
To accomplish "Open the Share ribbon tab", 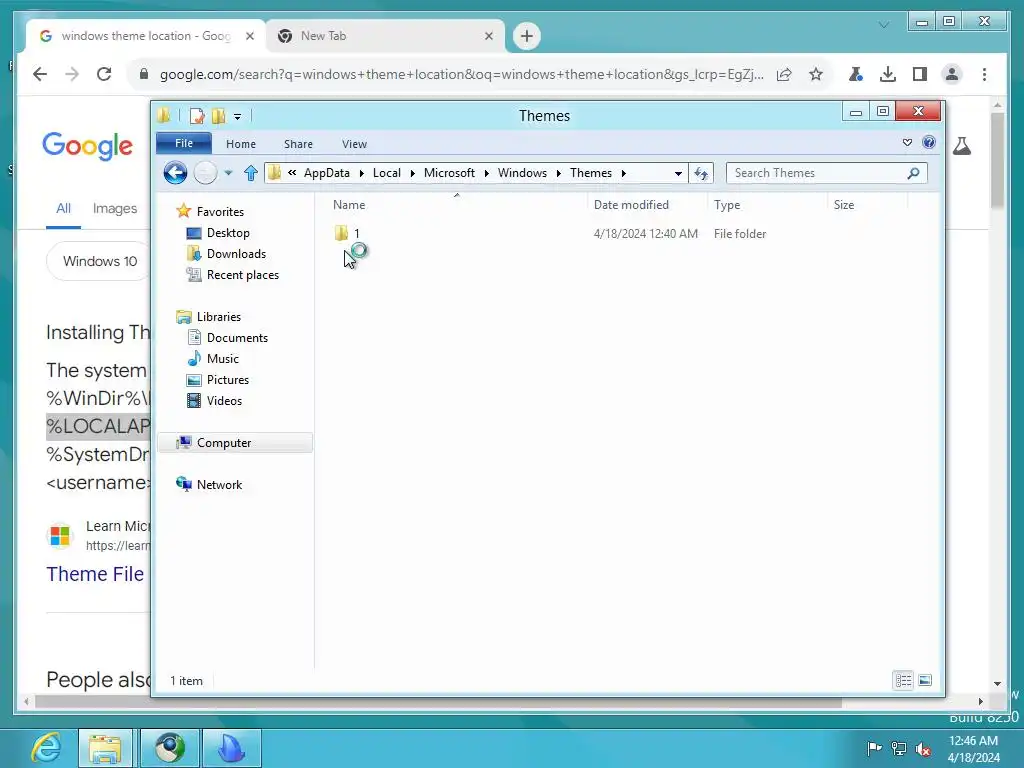I will (298, 144).
